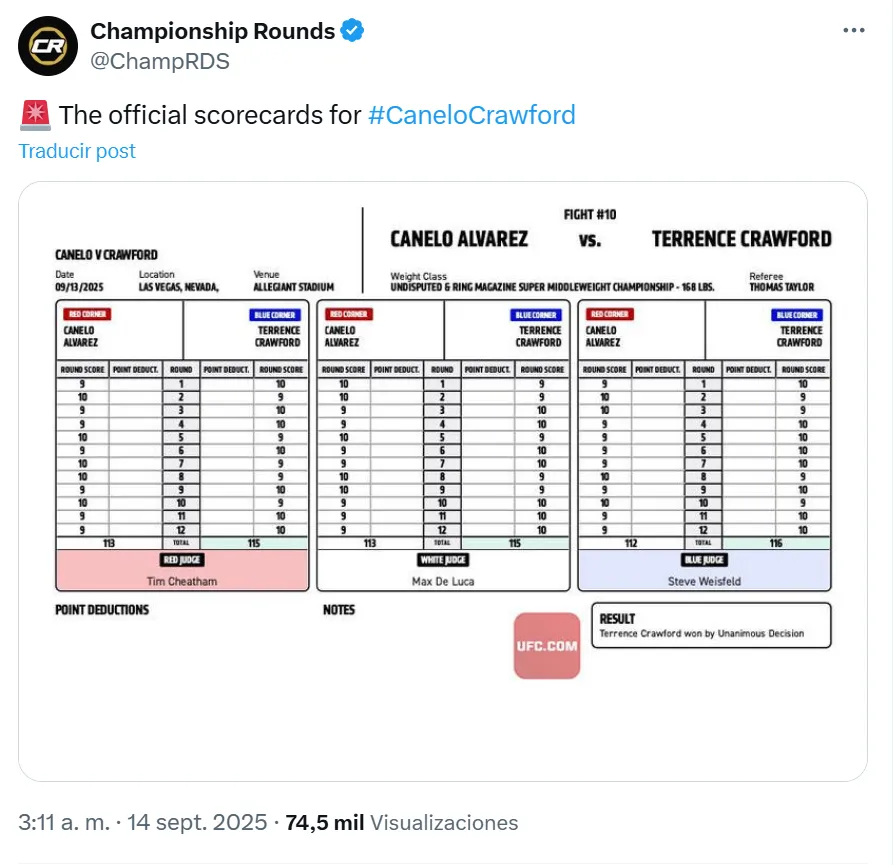The height and width of the screenshot is (865, 893).
Task: Click the Traducir post link
Action: point(77,151)
